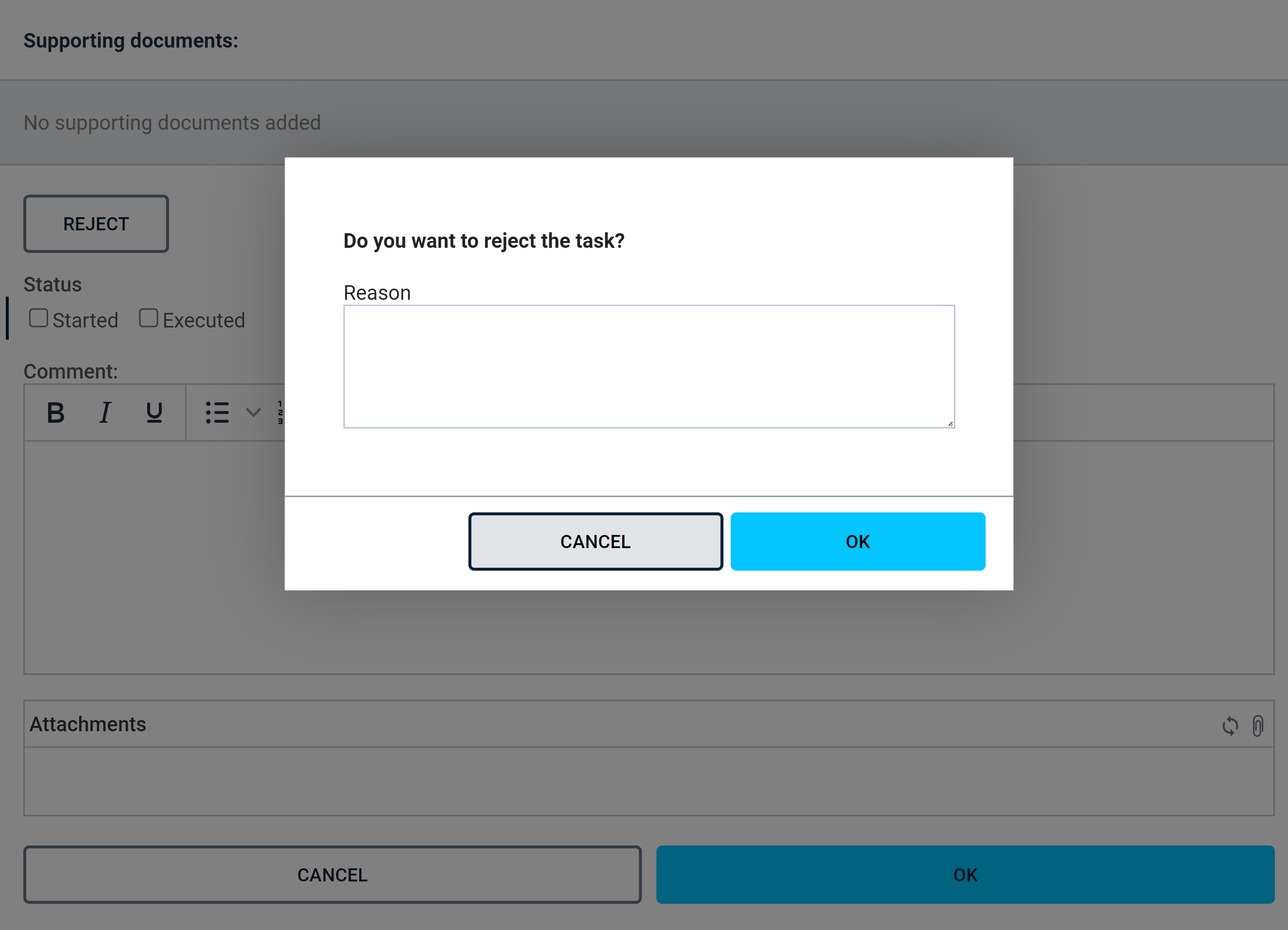Click the 'Supporting documents:' label
Image resolution: width=1288 pixels, height=930 pixels.
coord(131,41)
